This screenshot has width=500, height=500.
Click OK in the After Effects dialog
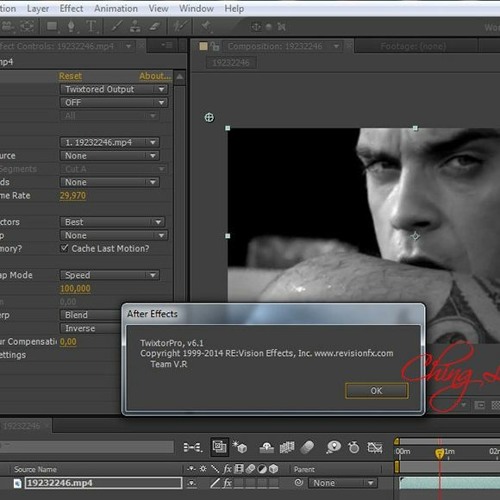(x=377, y=391)
